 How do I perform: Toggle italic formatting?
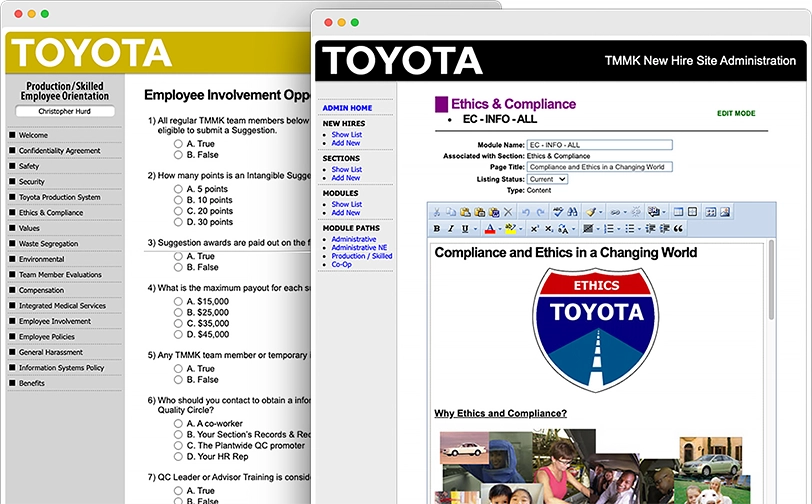(451, 228)
